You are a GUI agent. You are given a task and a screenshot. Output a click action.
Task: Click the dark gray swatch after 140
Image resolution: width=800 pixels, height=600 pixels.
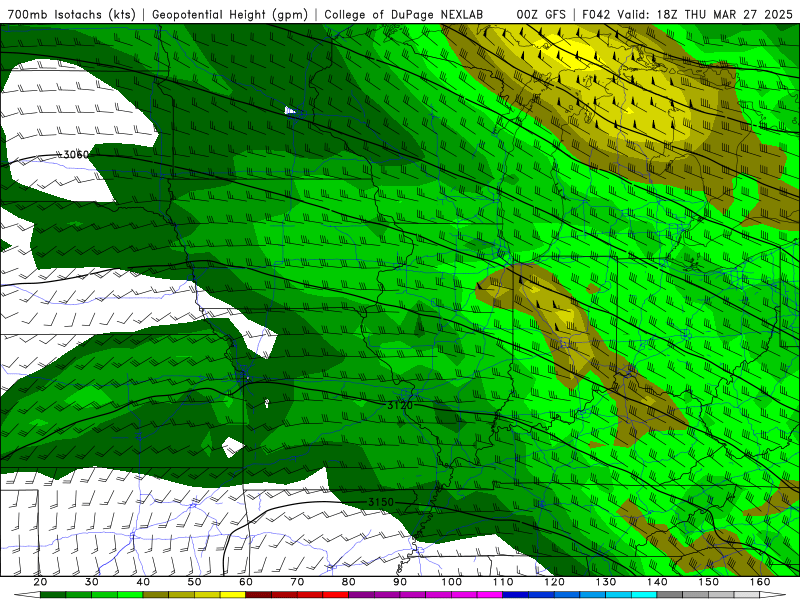point(670,595)
